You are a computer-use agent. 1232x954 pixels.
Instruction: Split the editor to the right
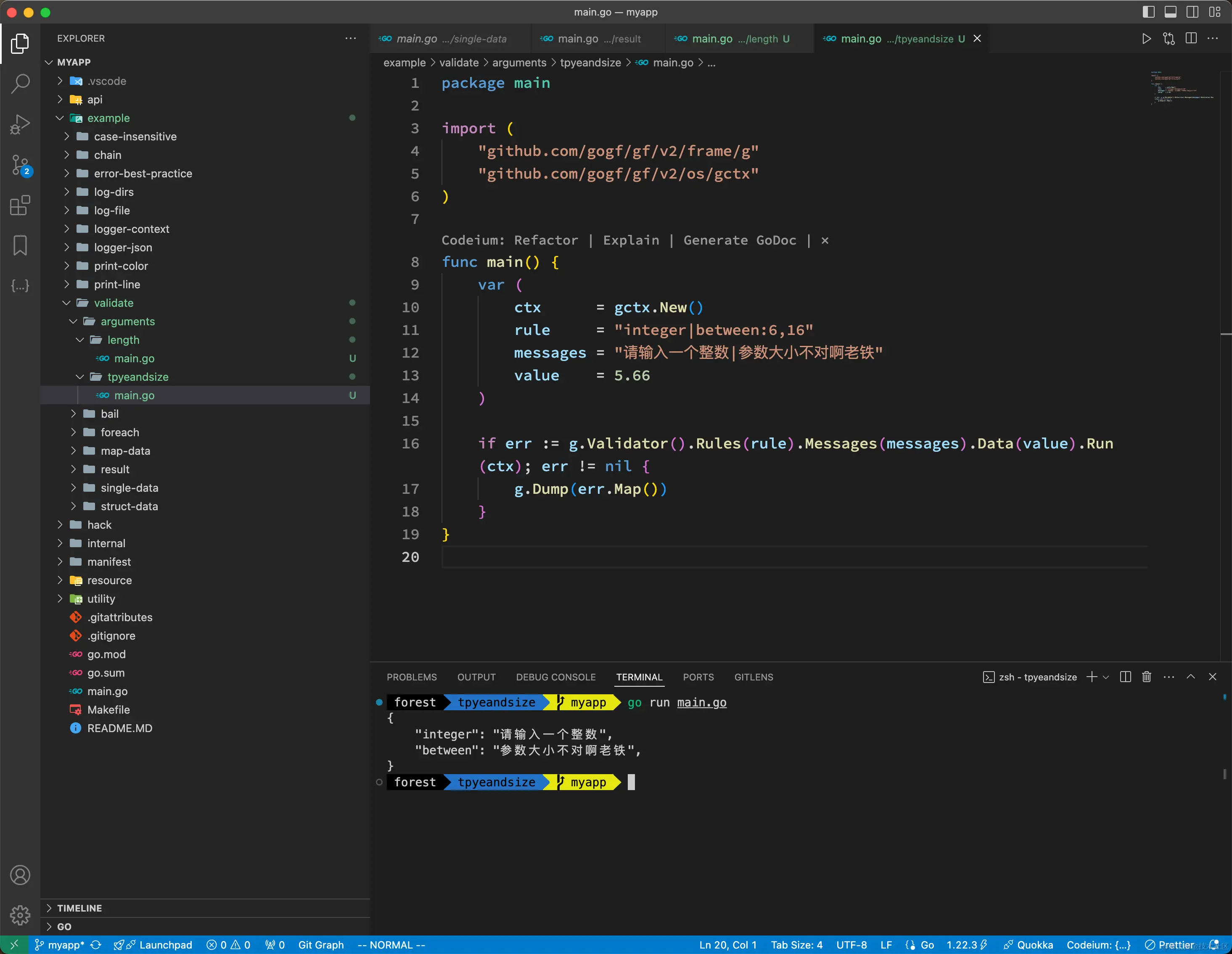1191,39
